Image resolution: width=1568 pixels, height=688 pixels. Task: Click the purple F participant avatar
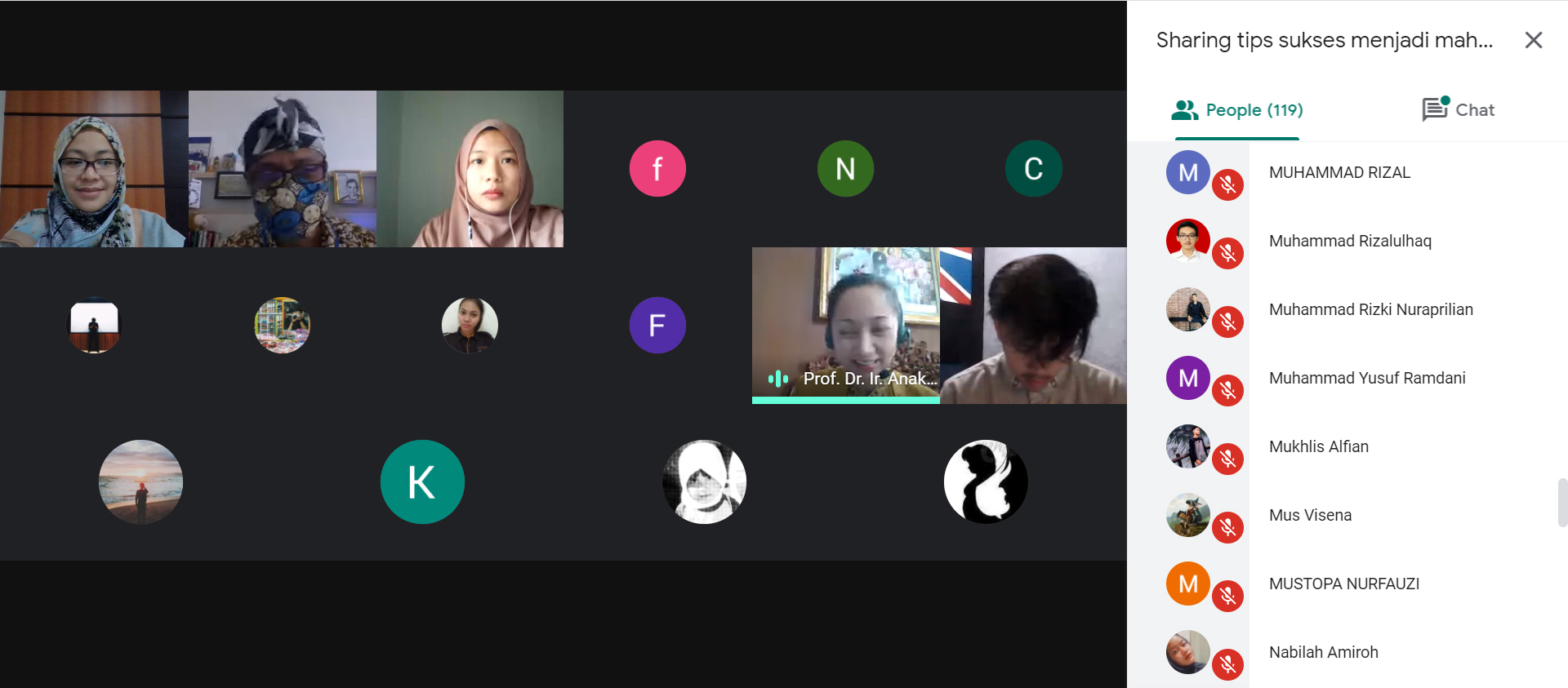coord(657,326)
